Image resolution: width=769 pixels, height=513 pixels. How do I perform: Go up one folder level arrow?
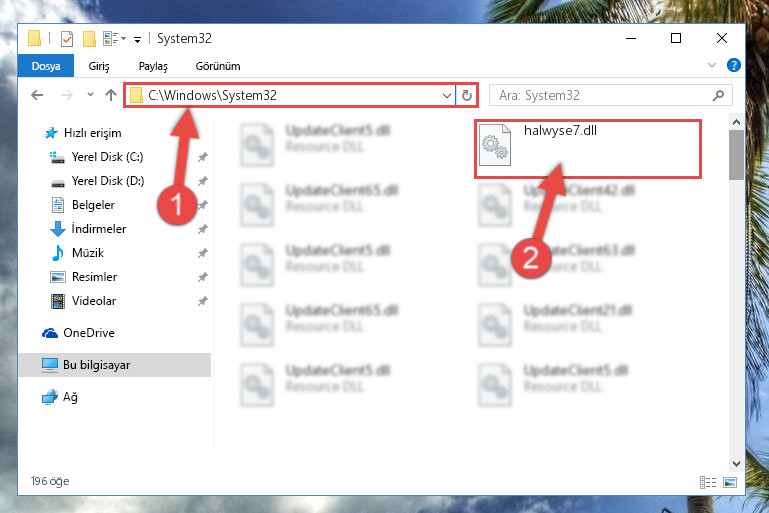(x=111, y=95)
